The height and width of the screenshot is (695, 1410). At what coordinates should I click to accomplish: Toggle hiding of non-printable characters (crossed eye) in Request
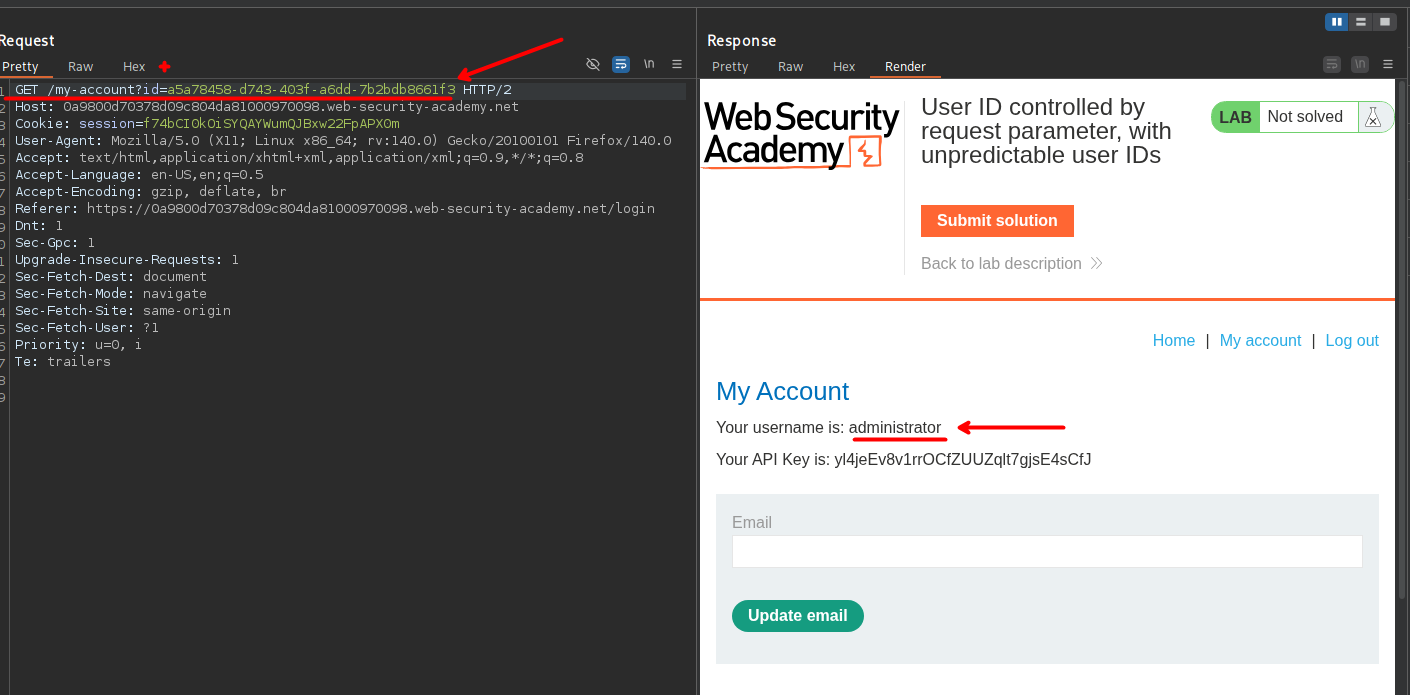click(x=593, y=65)
